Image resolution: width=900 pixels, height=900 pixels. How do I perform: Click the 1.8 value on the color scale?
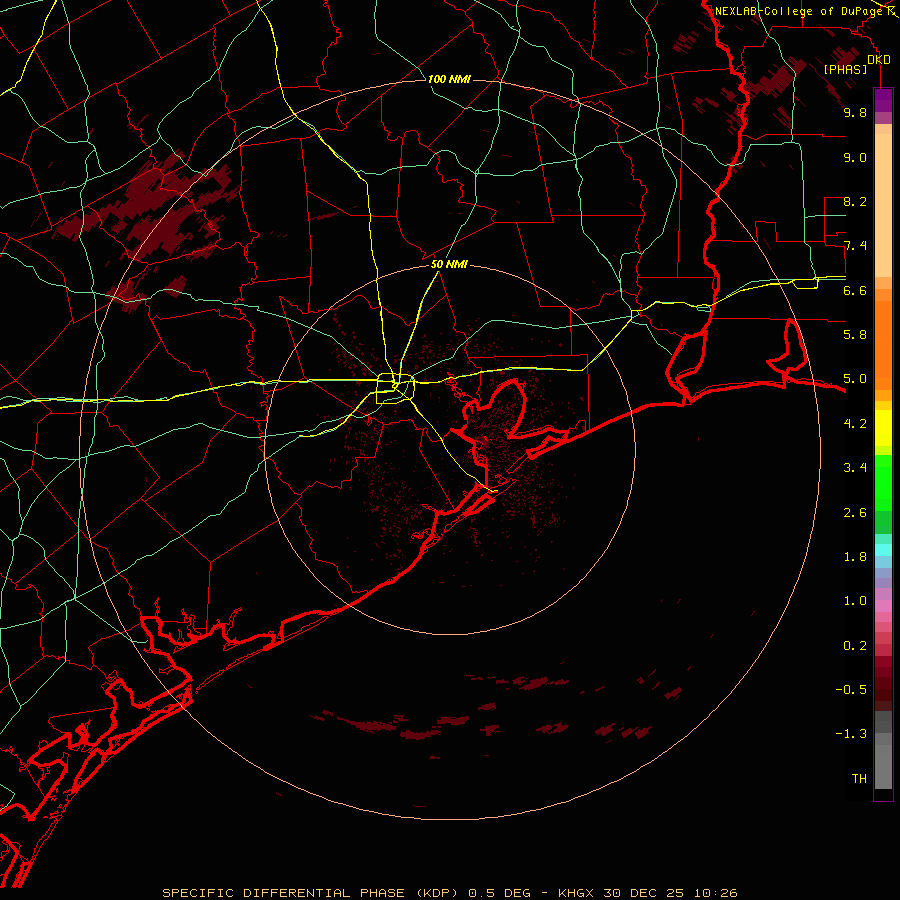coord(855,557)
